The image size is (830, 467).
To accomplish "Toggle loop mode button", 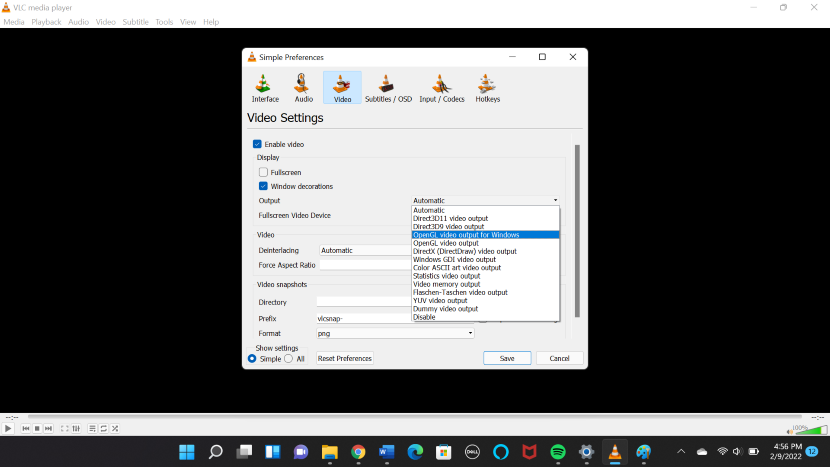I will coord(104,428).
